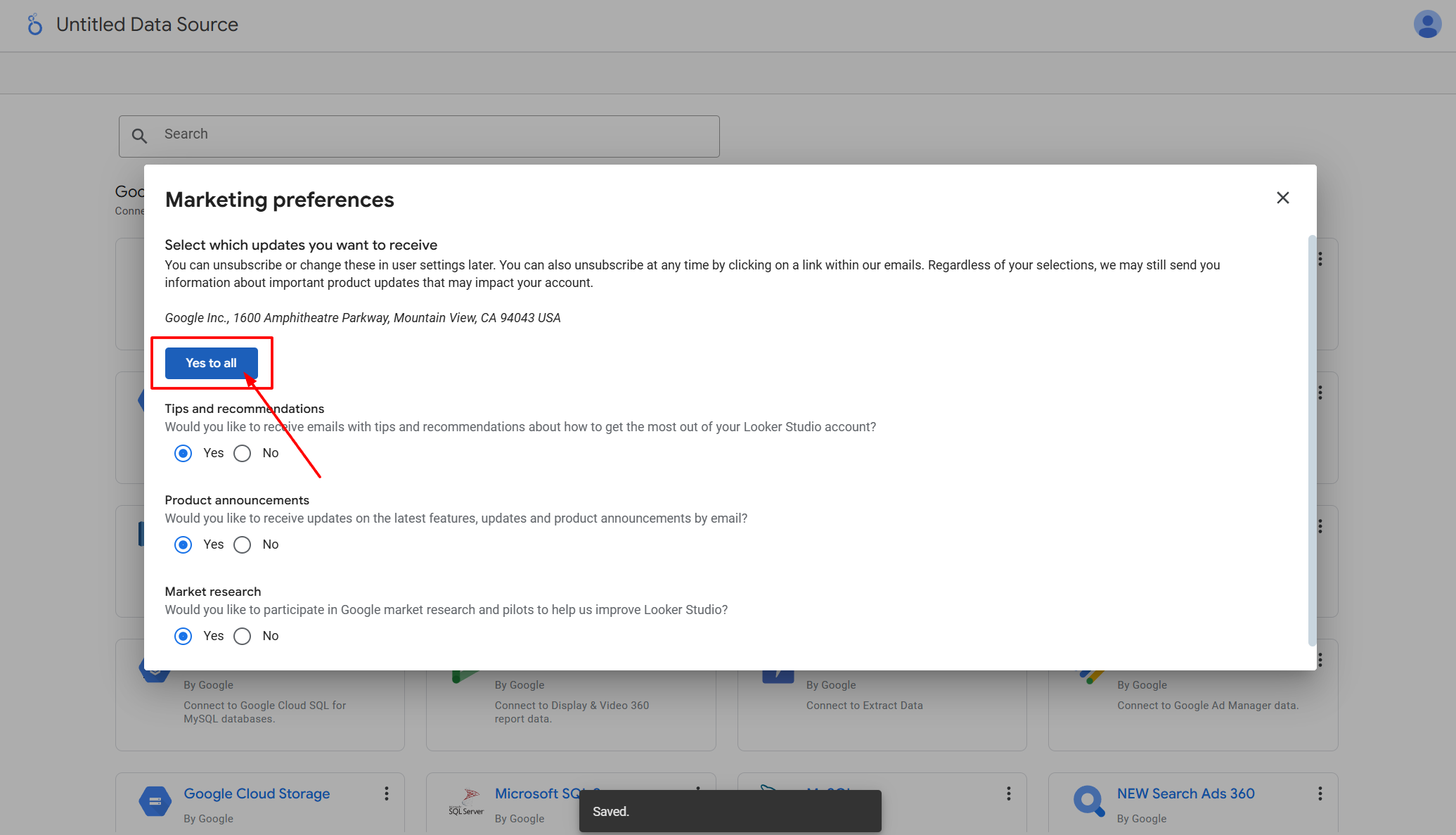Click the Microsoft SQL Server logo icon
The image size is (1456, 835).
[x=466, y=802]
